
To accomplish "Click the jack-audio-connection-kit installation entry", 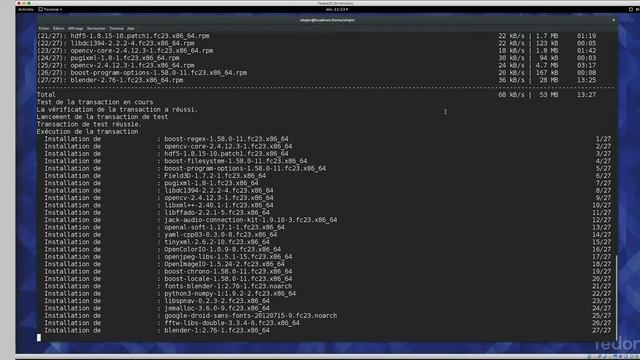I will click(251, 220).
